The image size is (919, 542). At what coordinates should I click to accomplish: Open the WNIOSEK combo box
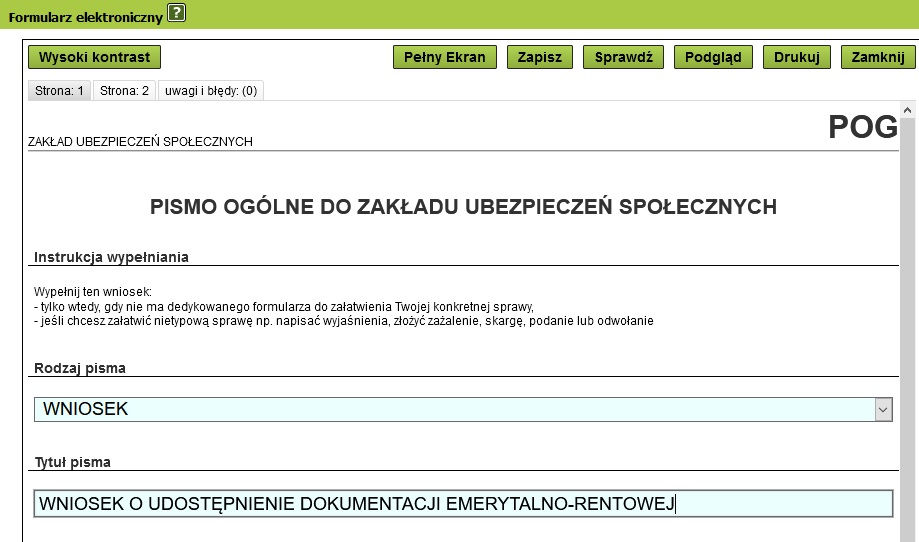[463, 410]
